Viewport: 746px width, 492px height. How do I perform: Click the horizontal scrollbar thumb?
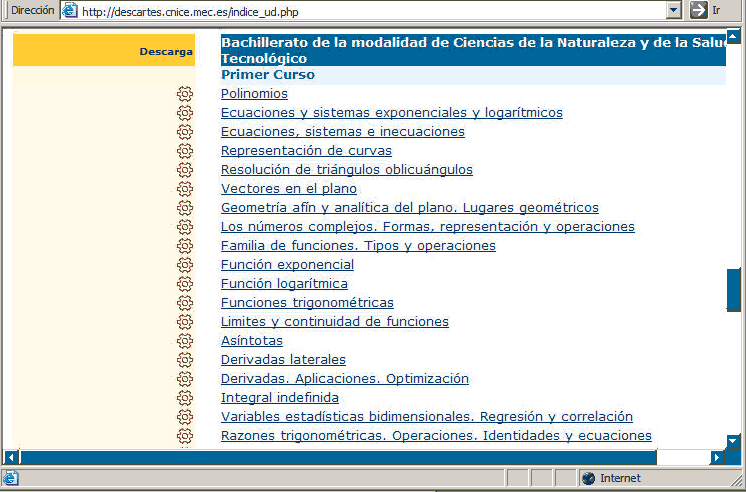(x=337, y=457)
